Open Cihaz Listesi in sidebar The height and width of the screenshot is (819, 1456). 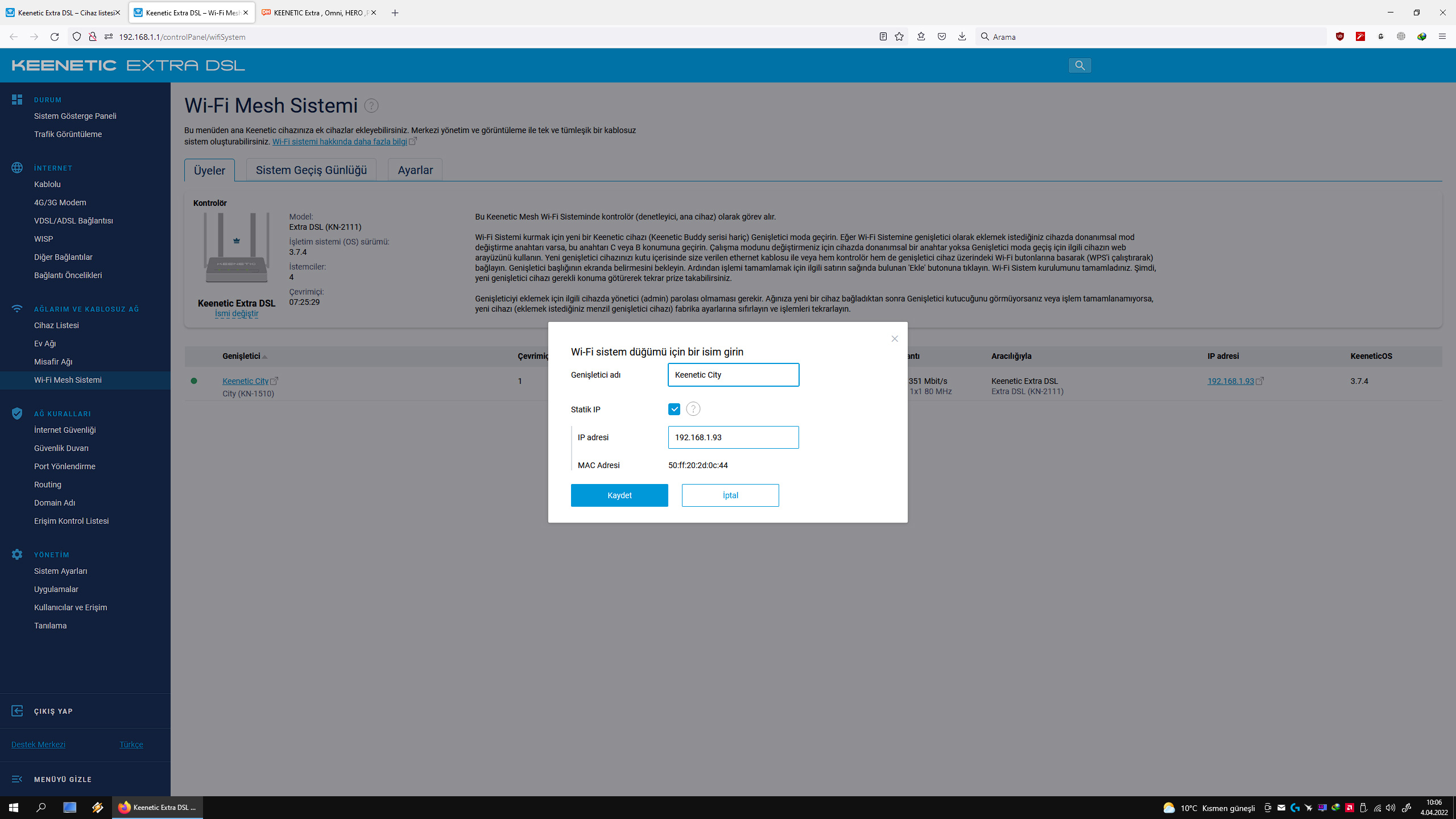pos(56,325)
